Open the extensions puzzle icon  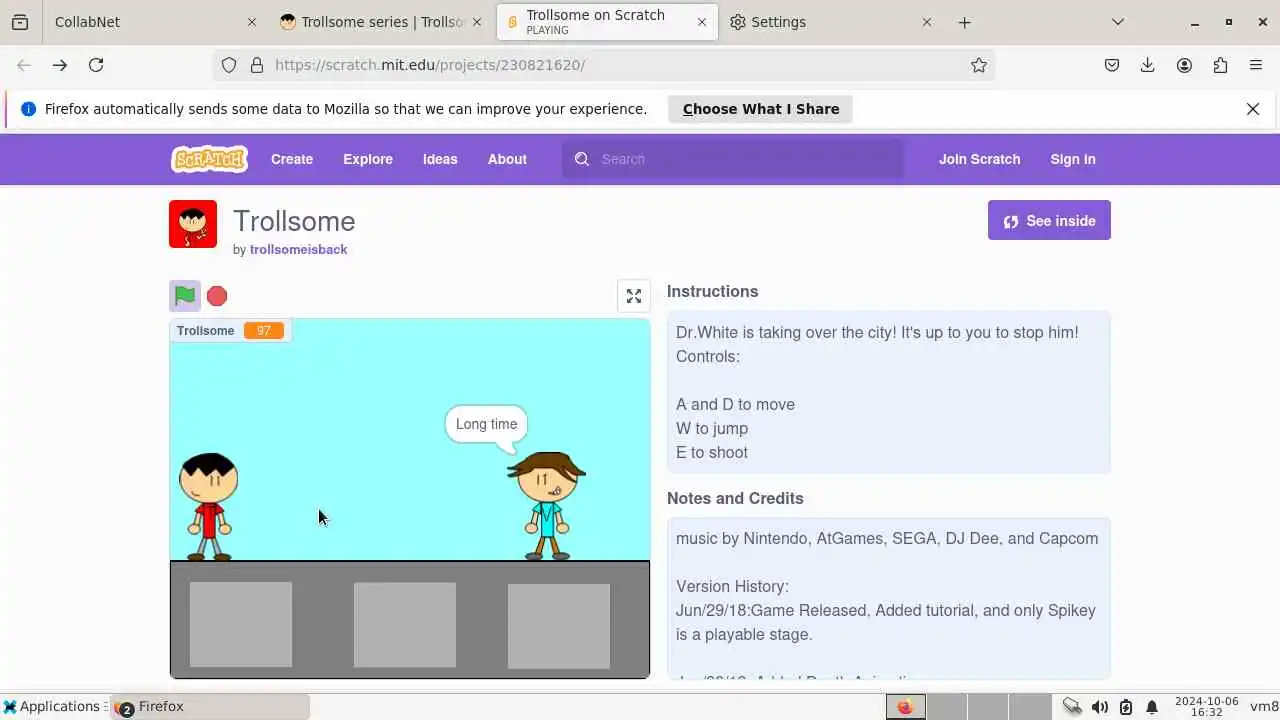tap(1220, 65)
